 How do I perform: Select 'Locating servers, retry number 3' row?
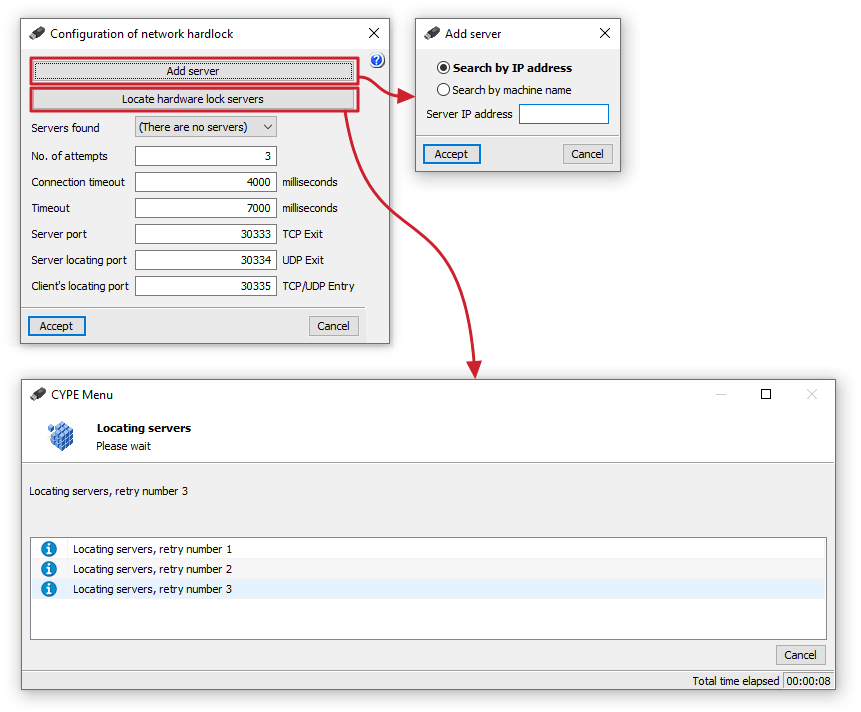[x=428, y=589]
